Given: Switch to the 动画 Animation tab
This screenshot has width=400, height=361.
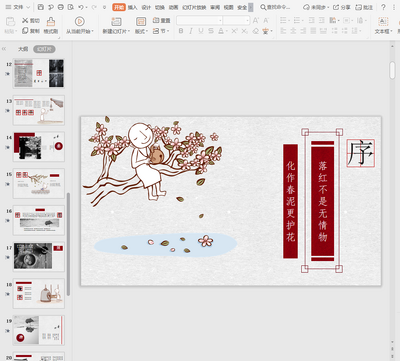Looking at the screenshot, I should pos(173,7).
